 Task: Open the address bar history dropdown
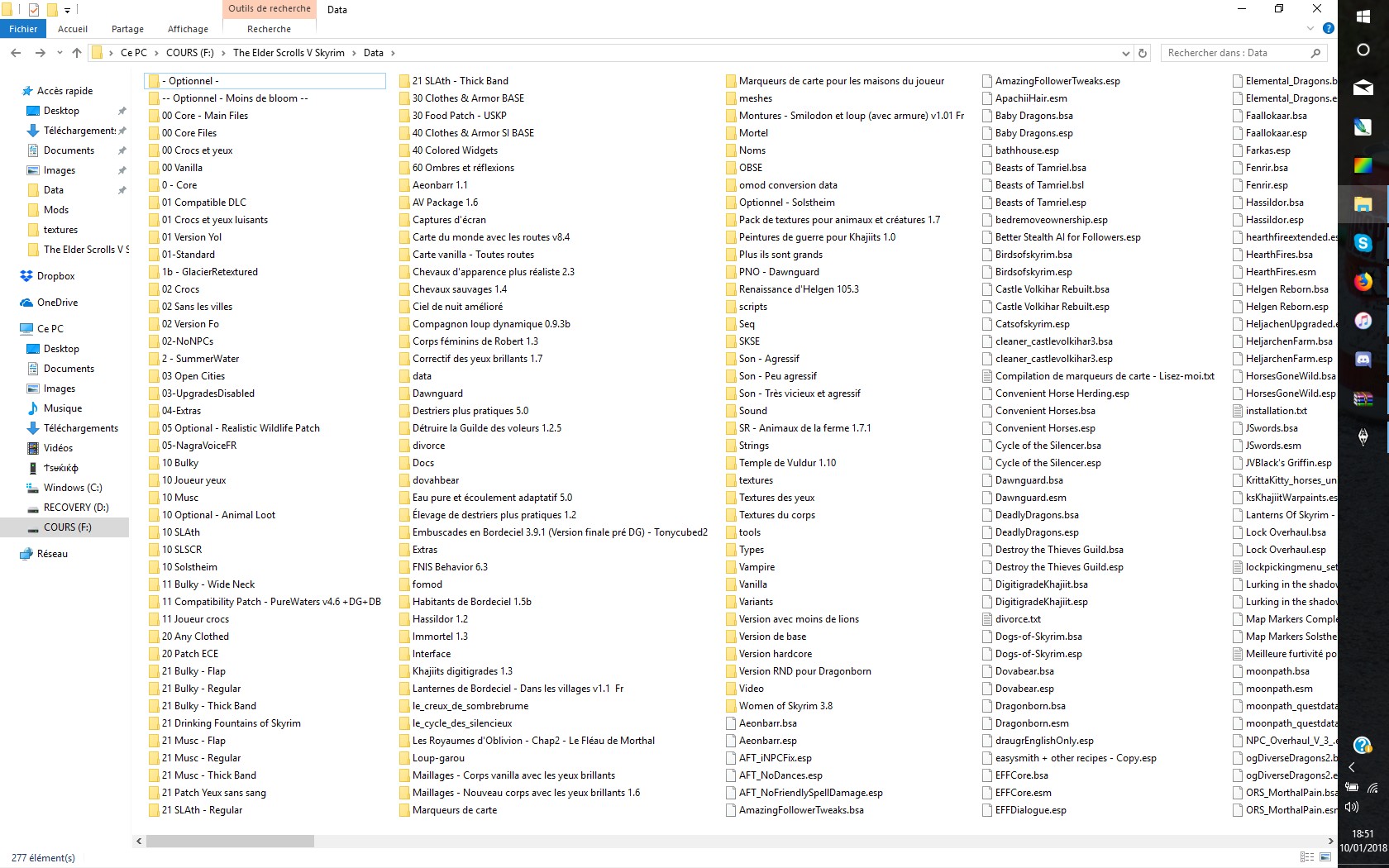pyautogui.click(x=1125, y=53)
